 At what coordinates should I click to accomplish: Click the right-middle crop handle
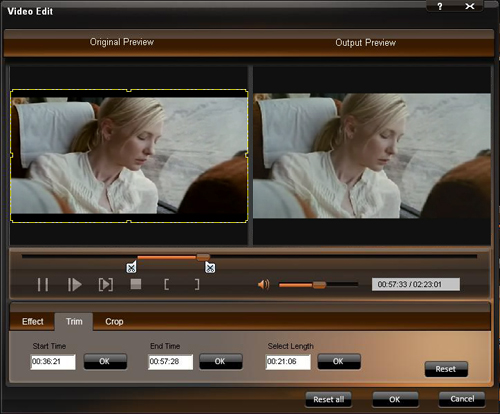[247, 155]
